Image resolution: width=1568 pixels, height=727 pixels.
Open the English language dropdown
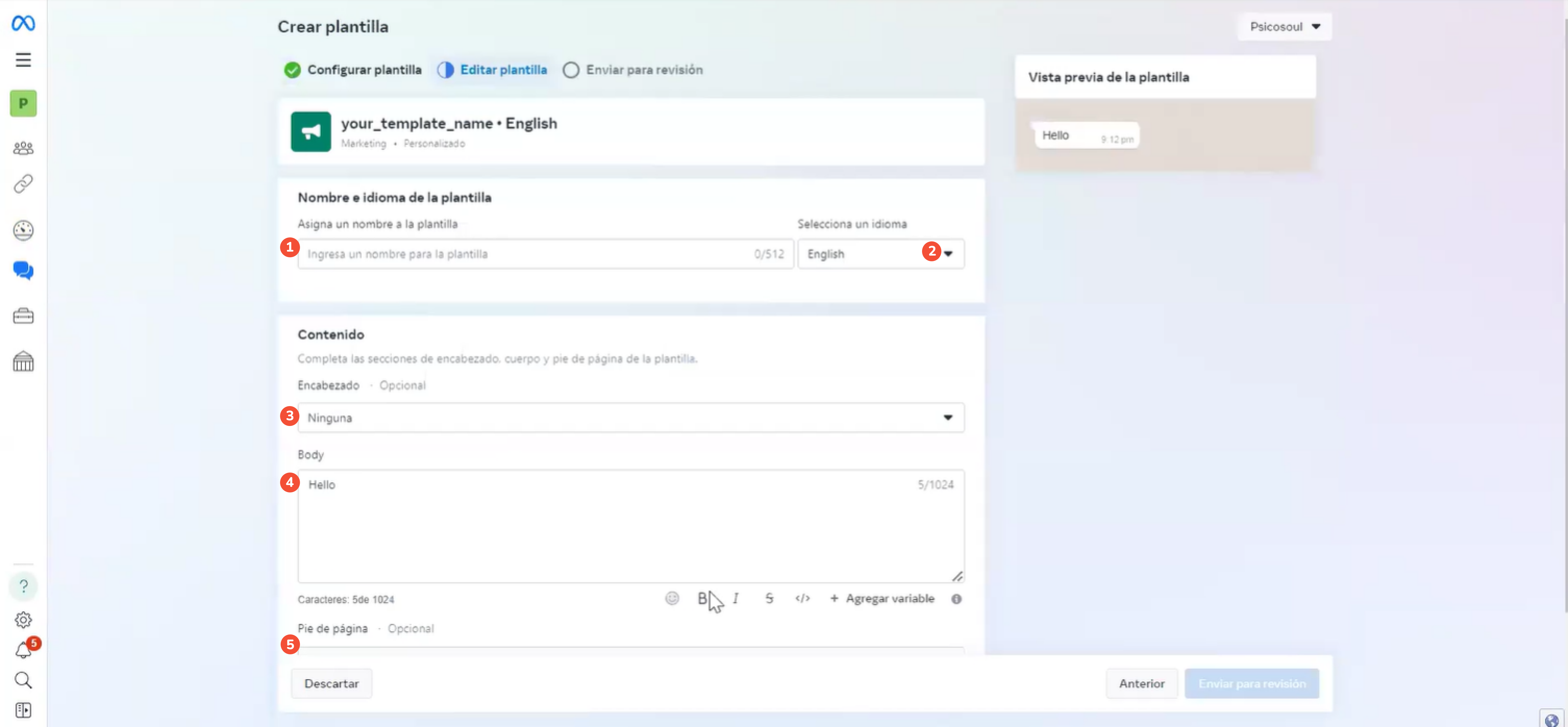tap(881, 254)
